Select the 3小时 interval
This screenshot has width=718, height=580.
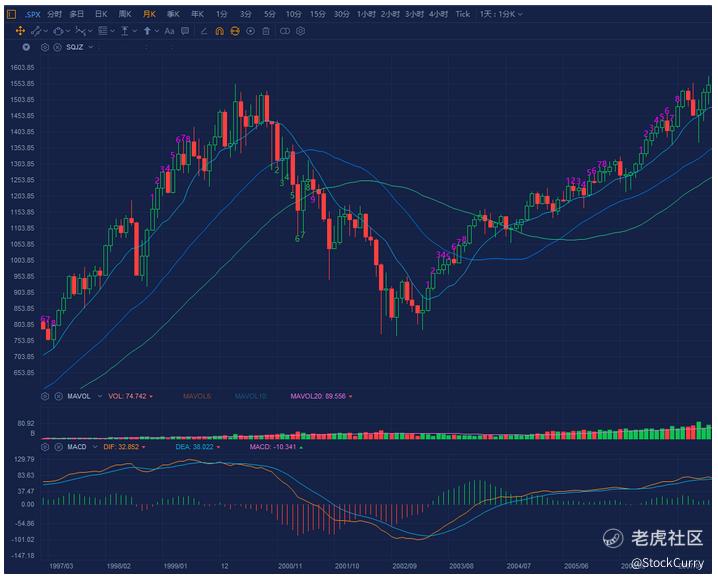[414, 14]
